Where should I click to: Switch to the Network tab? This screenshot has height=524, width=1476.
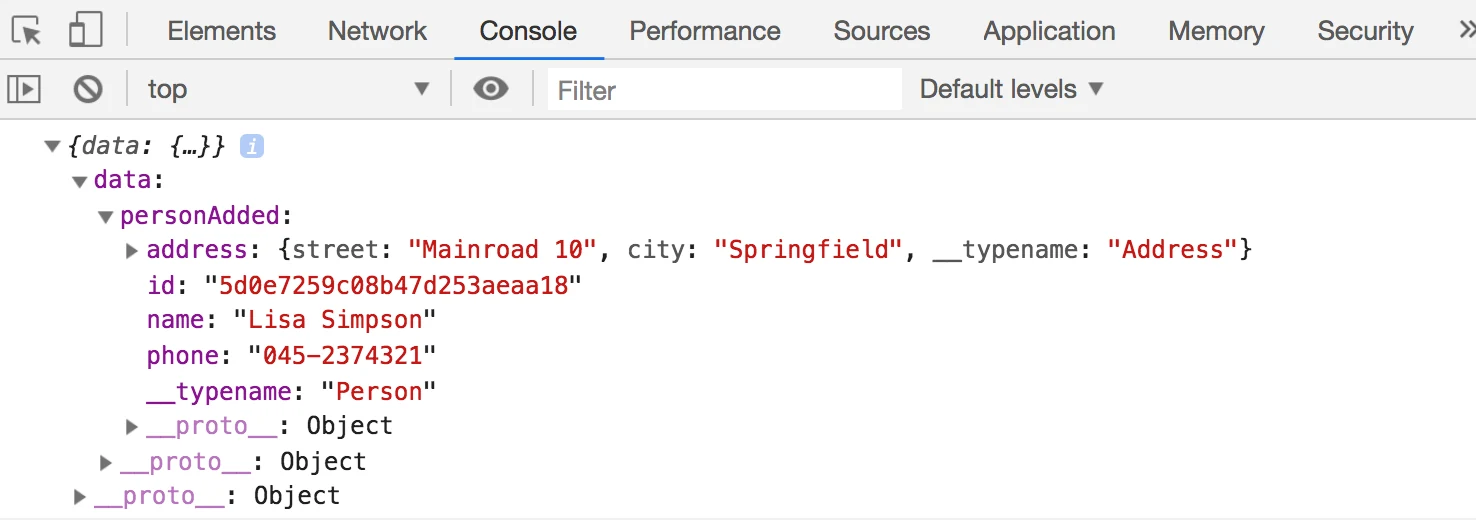tap(377, 31)
